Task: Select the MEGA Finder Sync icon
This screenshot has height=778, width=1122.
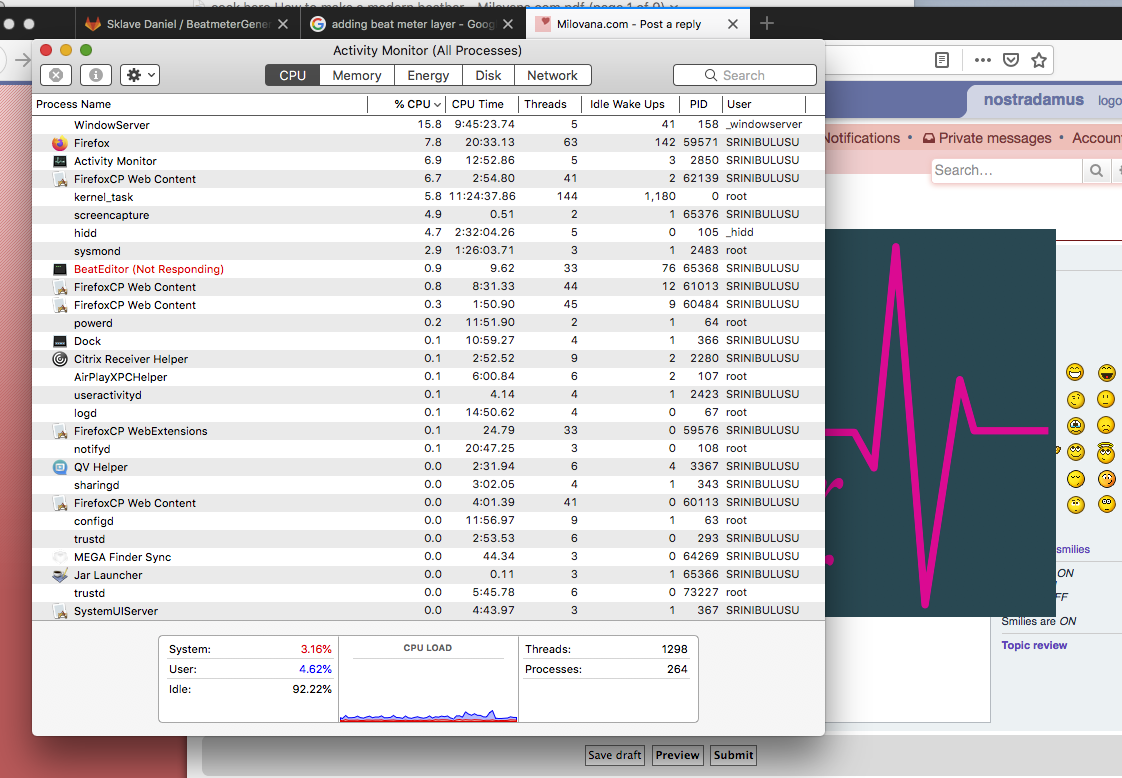Action: 60,557
